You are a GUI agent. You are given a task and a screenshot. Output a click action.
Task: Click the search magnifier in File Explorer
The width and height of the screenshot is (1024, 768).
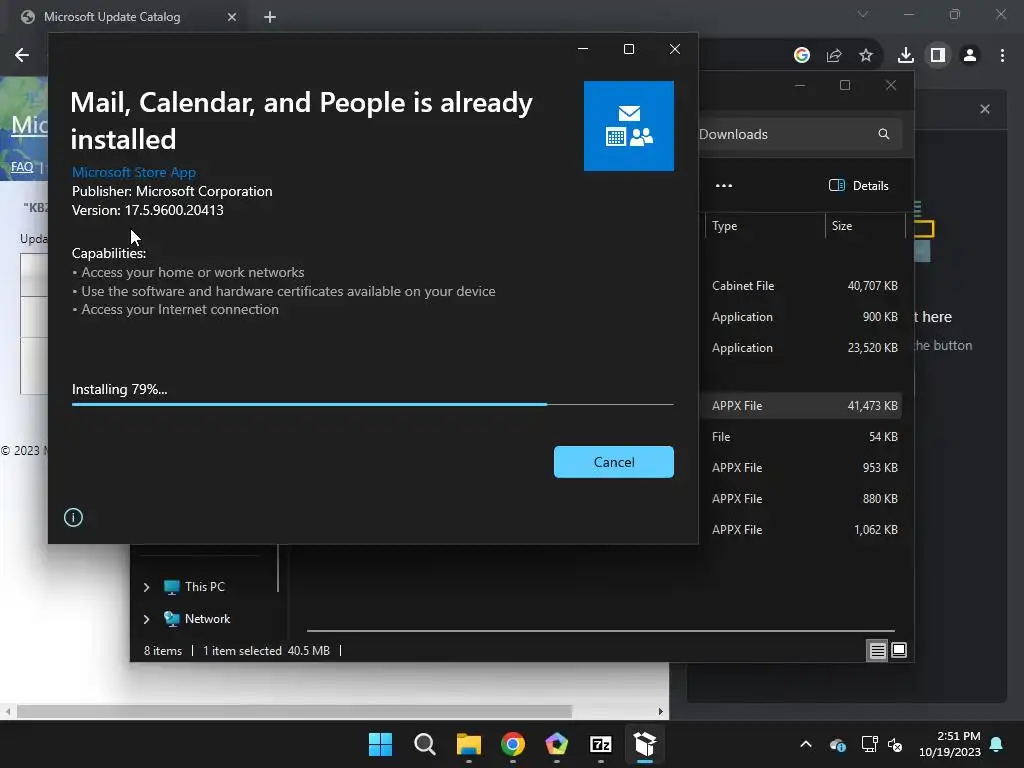pos(884,134)
